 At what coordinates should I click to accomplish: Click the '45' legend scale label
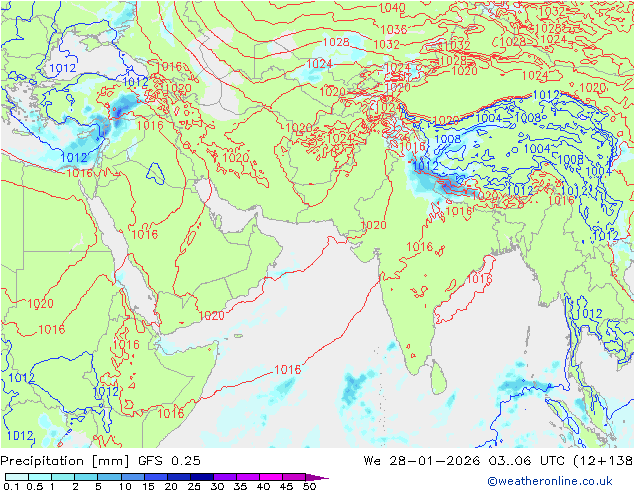click(x=286, y=486)
